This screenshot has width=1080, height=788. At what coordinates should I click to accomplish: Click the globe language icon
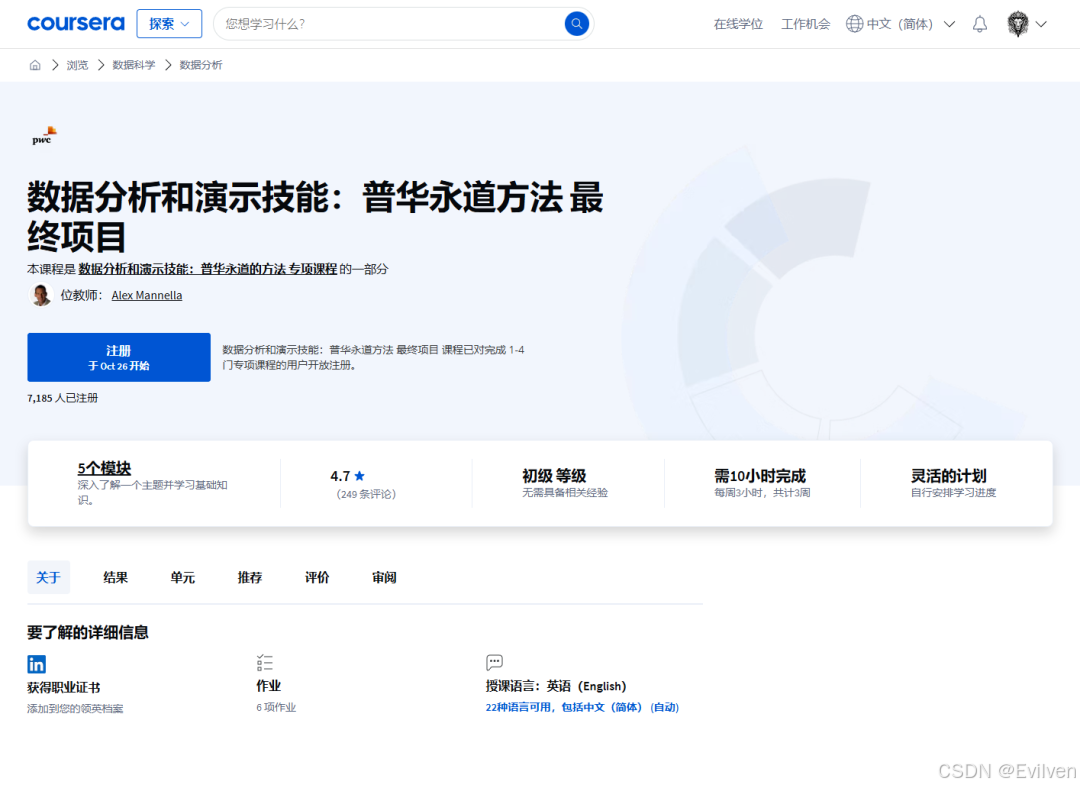click(x=854, y=24)
